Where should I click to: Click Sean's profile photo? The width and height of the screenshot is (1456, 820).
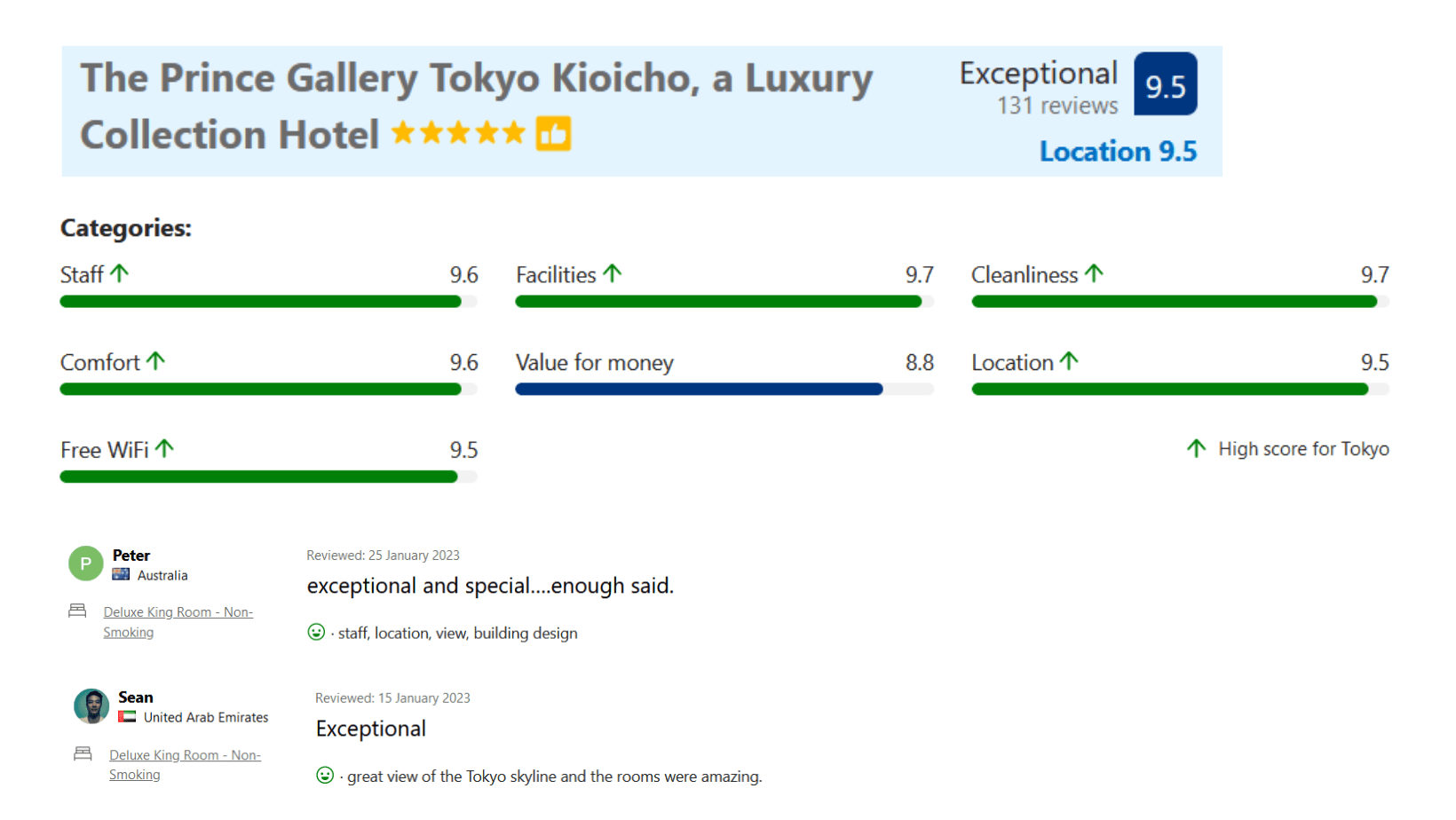pos(91,706)
